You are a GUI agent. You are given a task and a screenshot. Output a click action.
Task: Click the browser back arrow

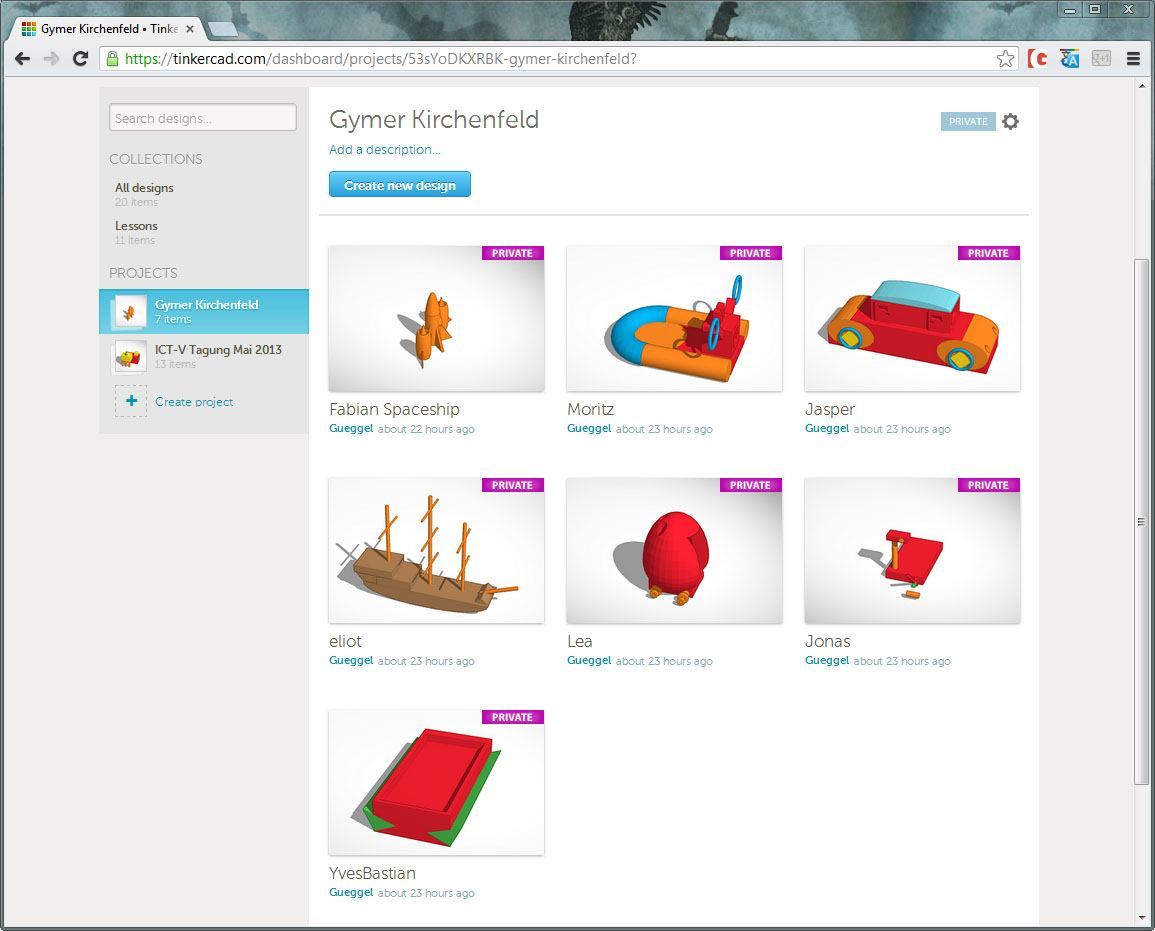(22, 59)
